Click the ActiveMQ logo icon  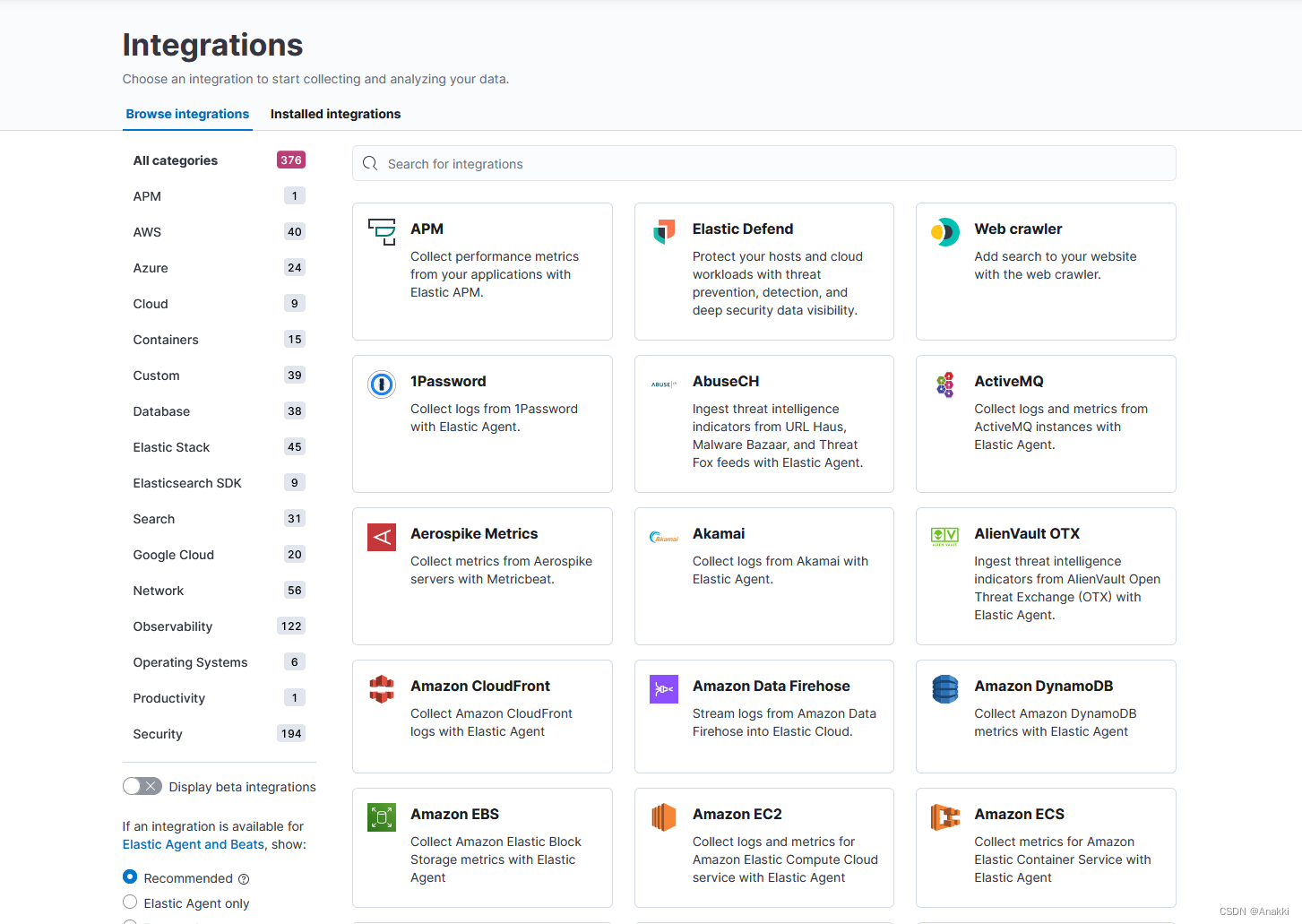tap(945, 384)
